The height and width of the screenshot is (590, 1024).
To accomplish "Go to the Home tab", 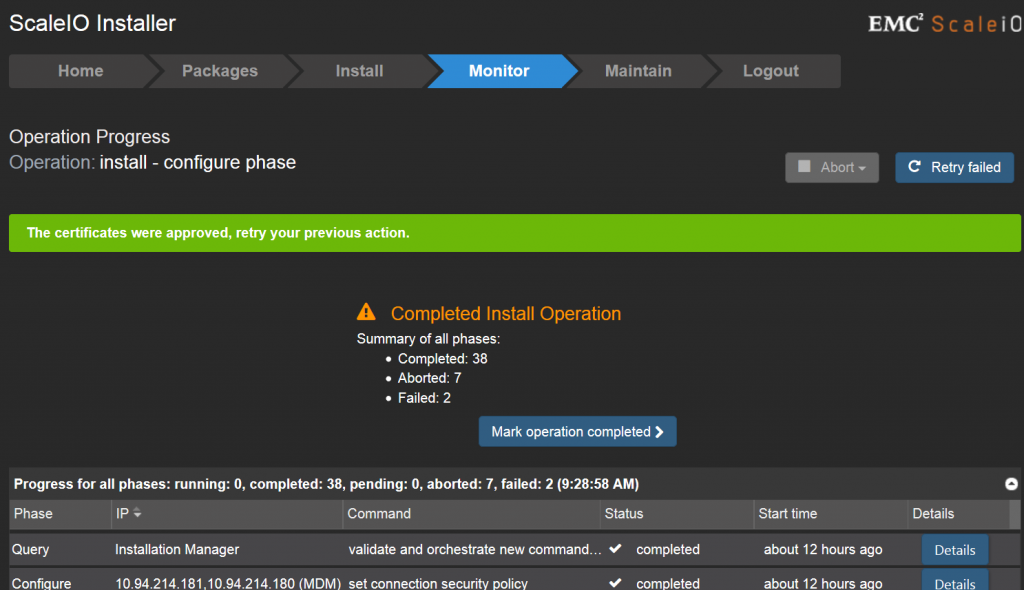I will pos(80,71).
